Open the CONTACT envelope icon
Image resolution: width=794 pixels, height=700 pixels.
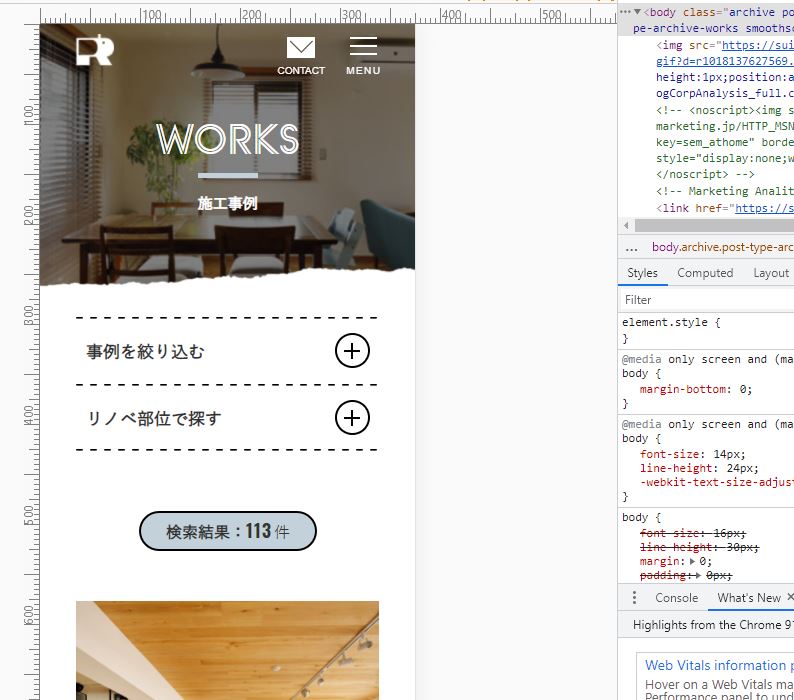pyautogui.click(x=301, y=48)
